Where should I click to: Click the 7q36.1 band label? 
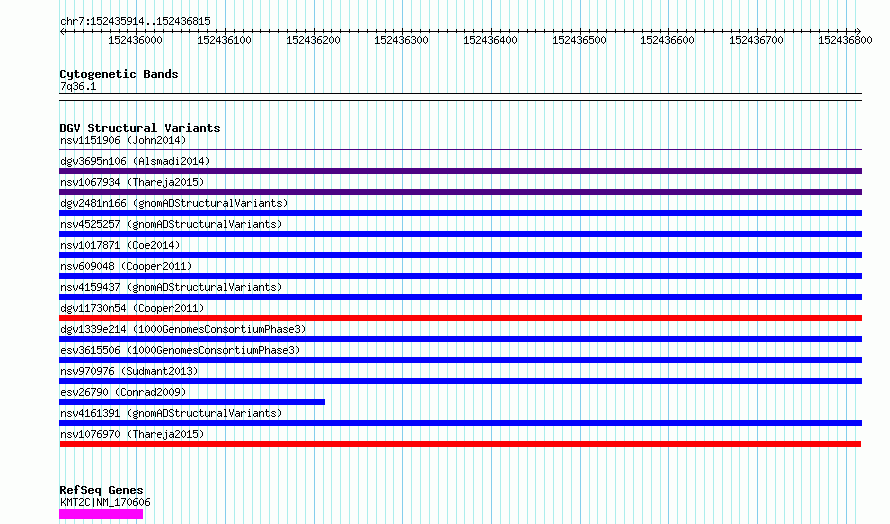[78, 86]
